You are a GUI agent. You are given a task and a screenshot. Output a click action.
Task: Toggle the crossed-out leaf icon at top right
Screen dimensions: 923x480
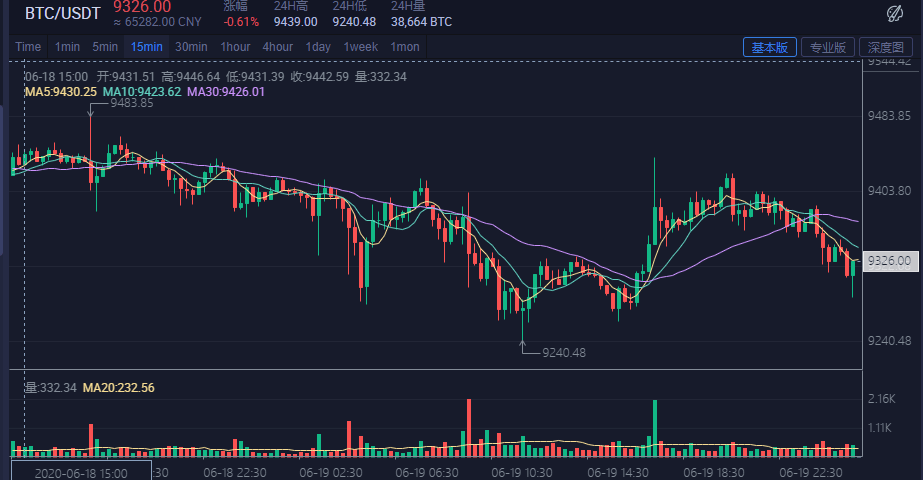click(895, 13)
